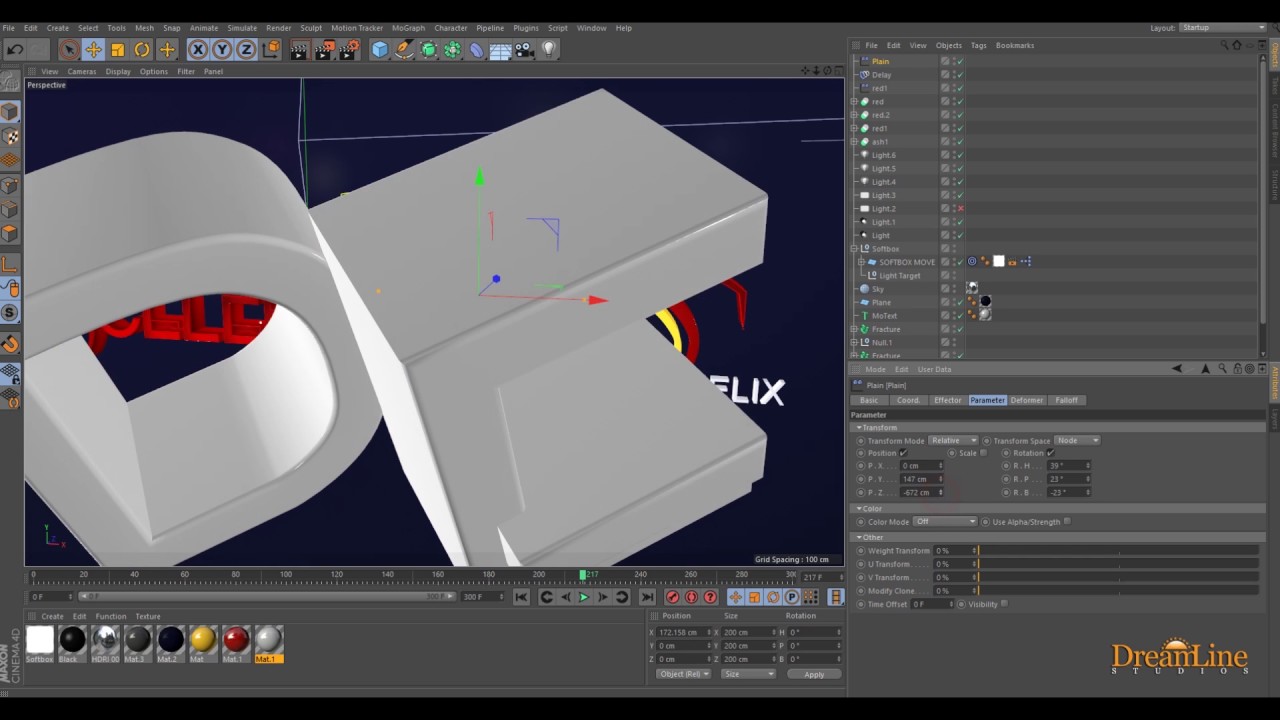Click Render View clapperboard icon
Screen dimensions: 1280x720
coord(299,49)
